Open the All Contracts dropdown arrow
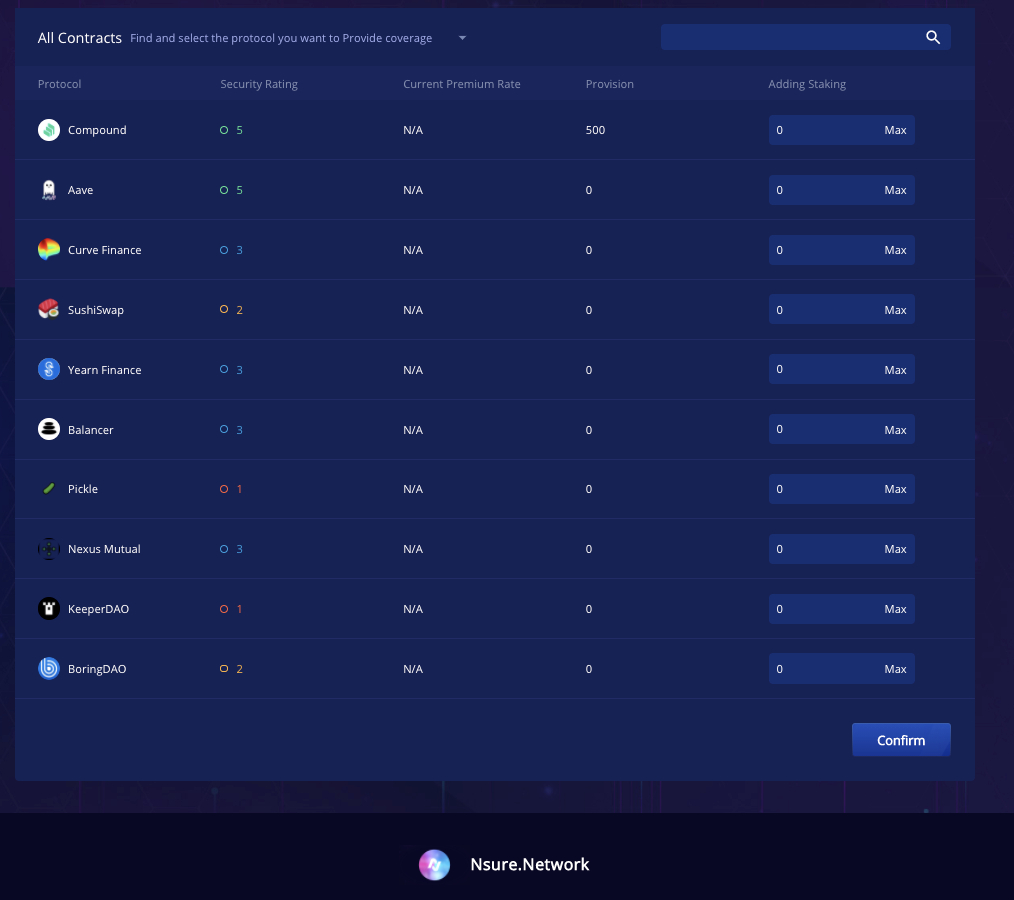Image resolution: width=1014 pixels, height=900 pixels. [x=462, y=38]
